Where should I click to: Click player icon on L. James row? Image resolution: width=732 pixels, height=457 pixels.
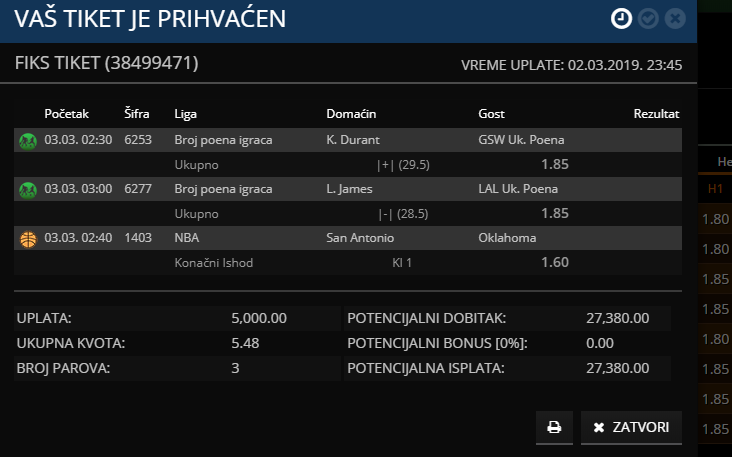pyautogui.click(x=28, y=190)
